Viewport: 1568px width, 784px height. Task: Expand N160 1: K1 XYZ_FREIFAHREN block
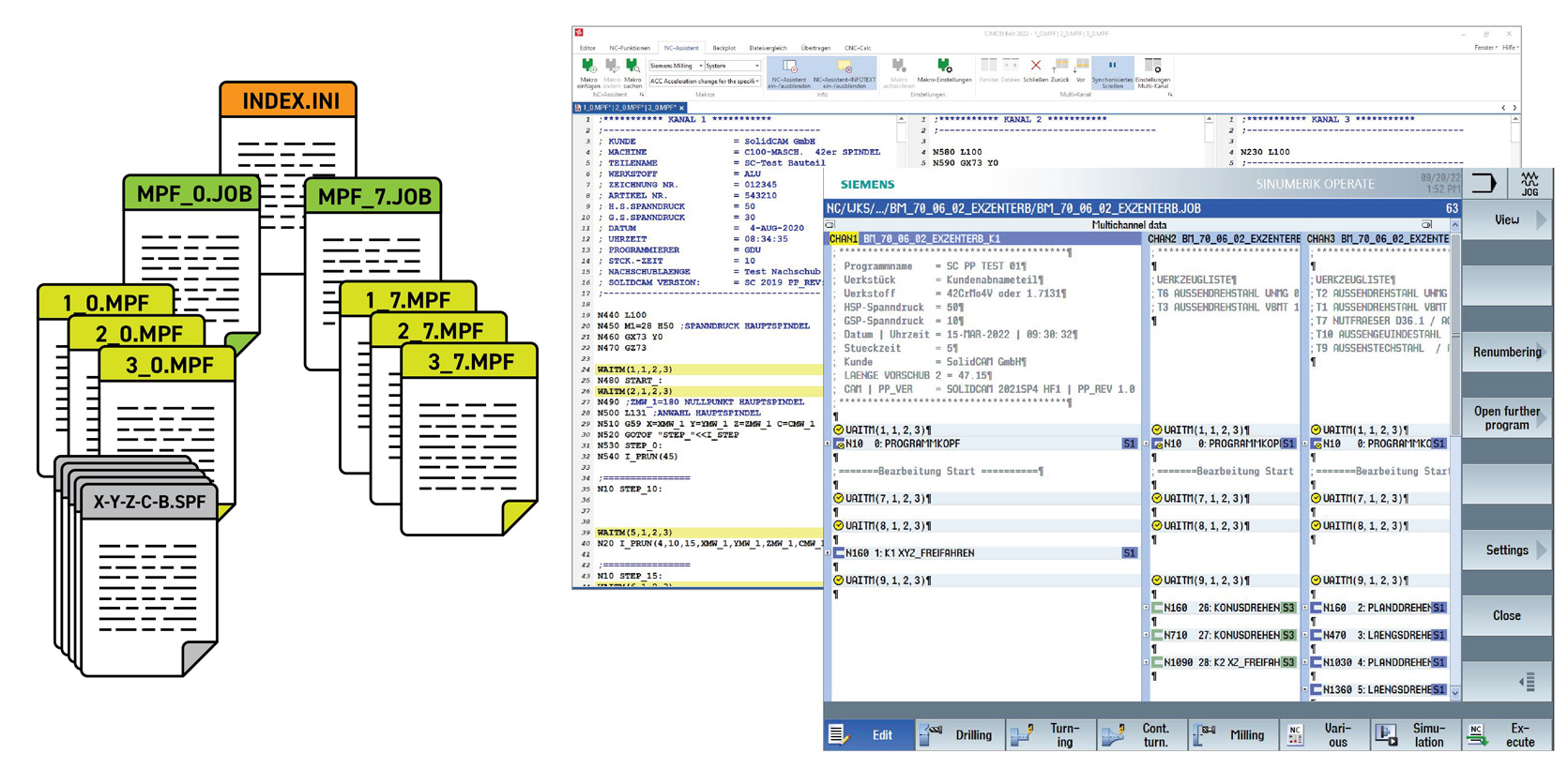828,553
